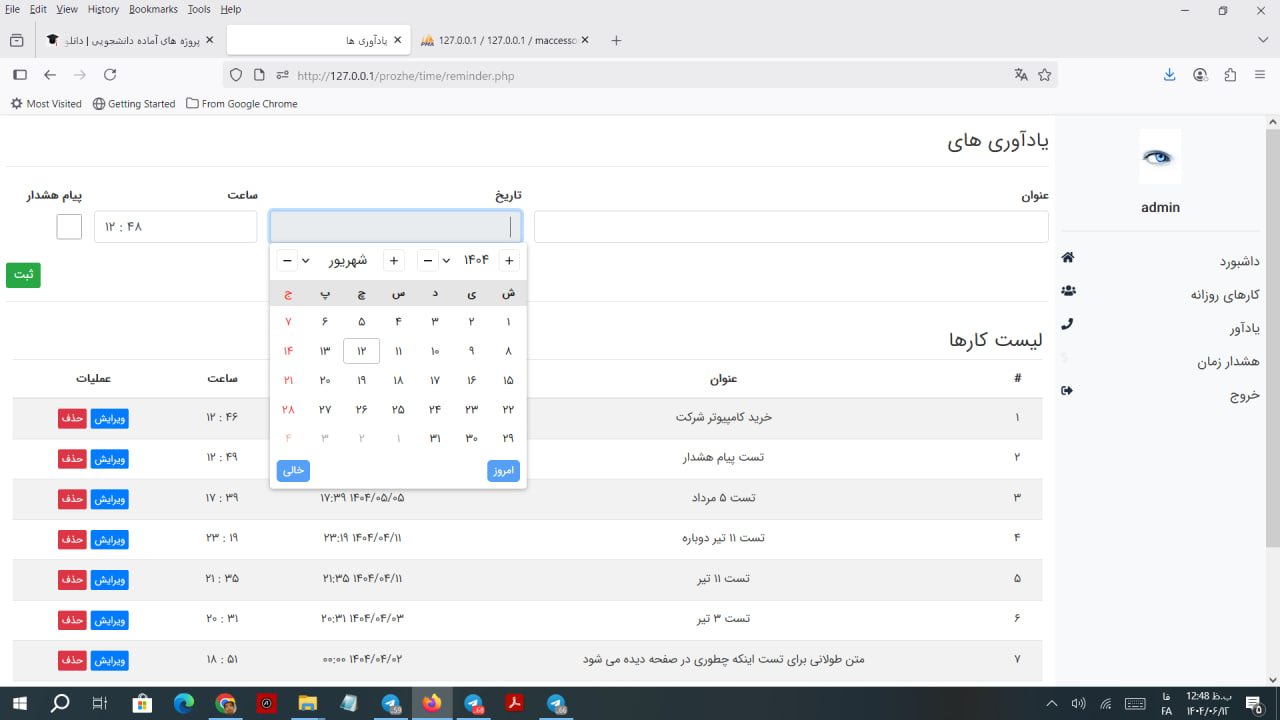1280x720 pixels.
Task: Reload the page with the refresh icon
Action: [110, 75]
